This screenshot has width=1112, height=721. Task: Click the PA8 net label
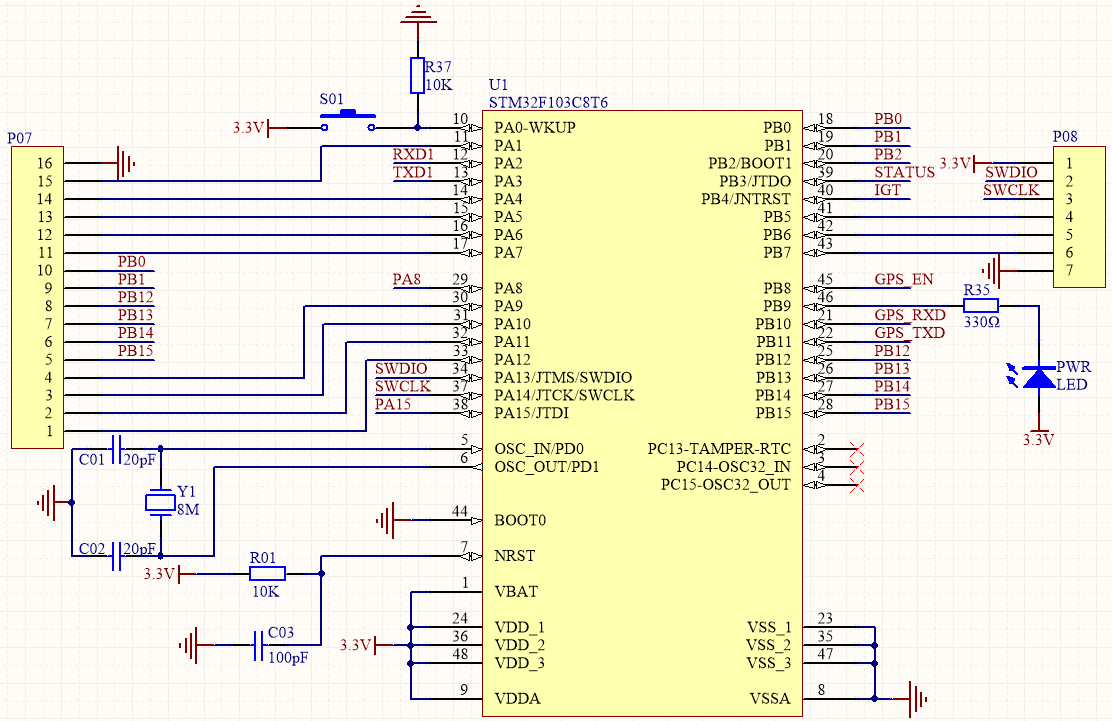click(x=407, y=279)
